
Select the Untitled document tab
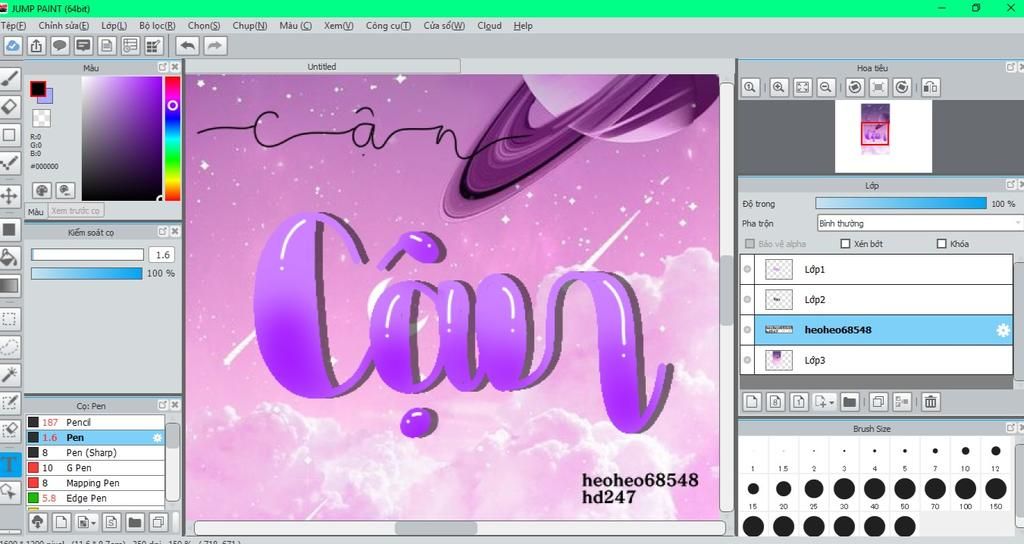pyautogui.click(x=323, y=67)
